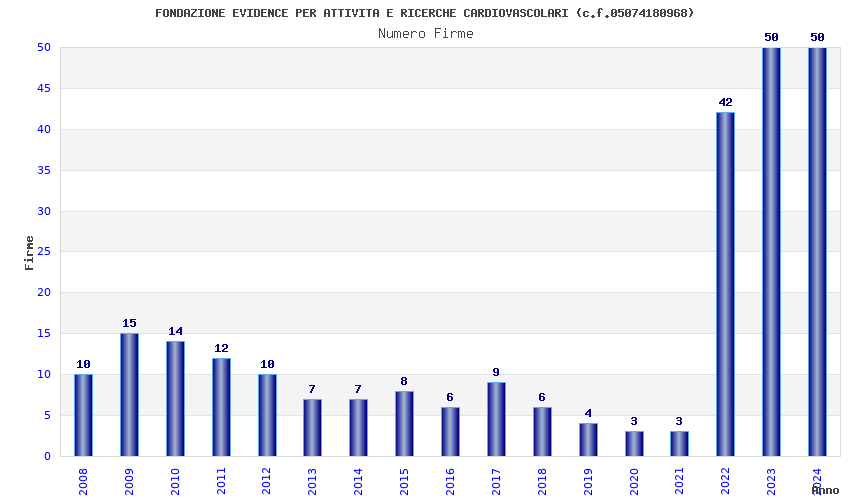Click the chart title FONDAZIONE EVIDENCE

tap(424, 13)
